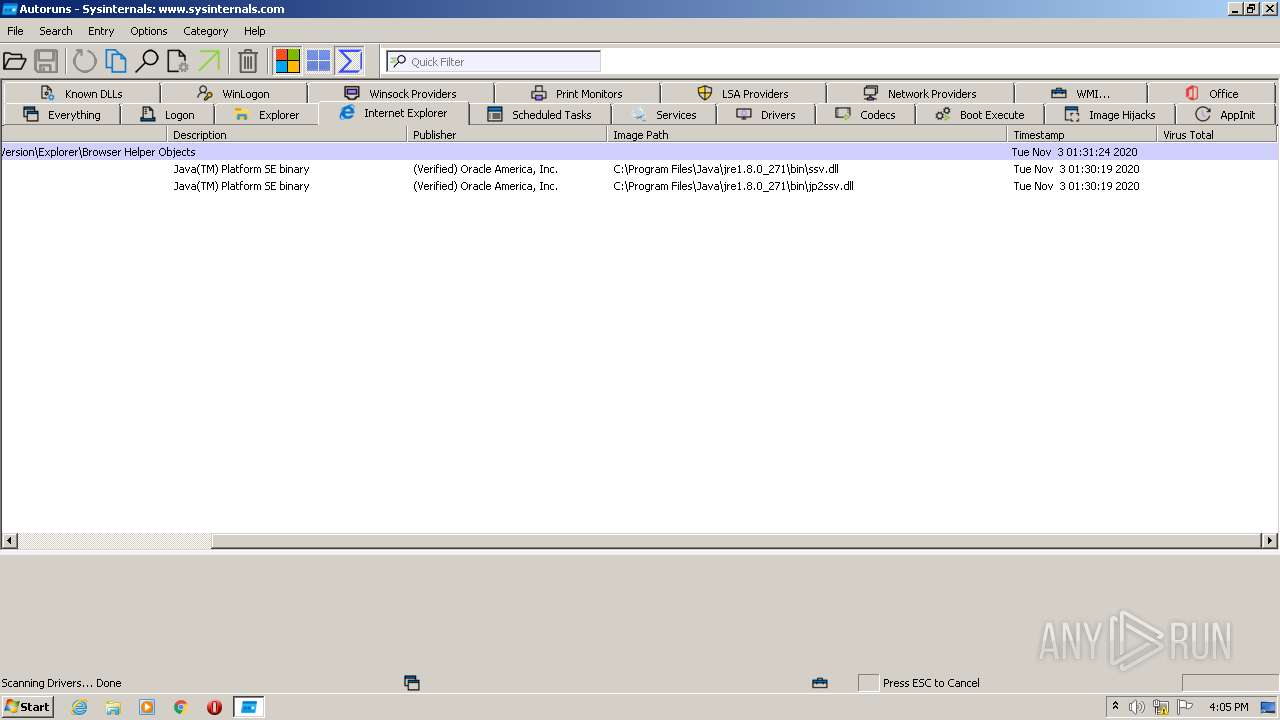Click the Save floppy disk icon

pos(46,61)
